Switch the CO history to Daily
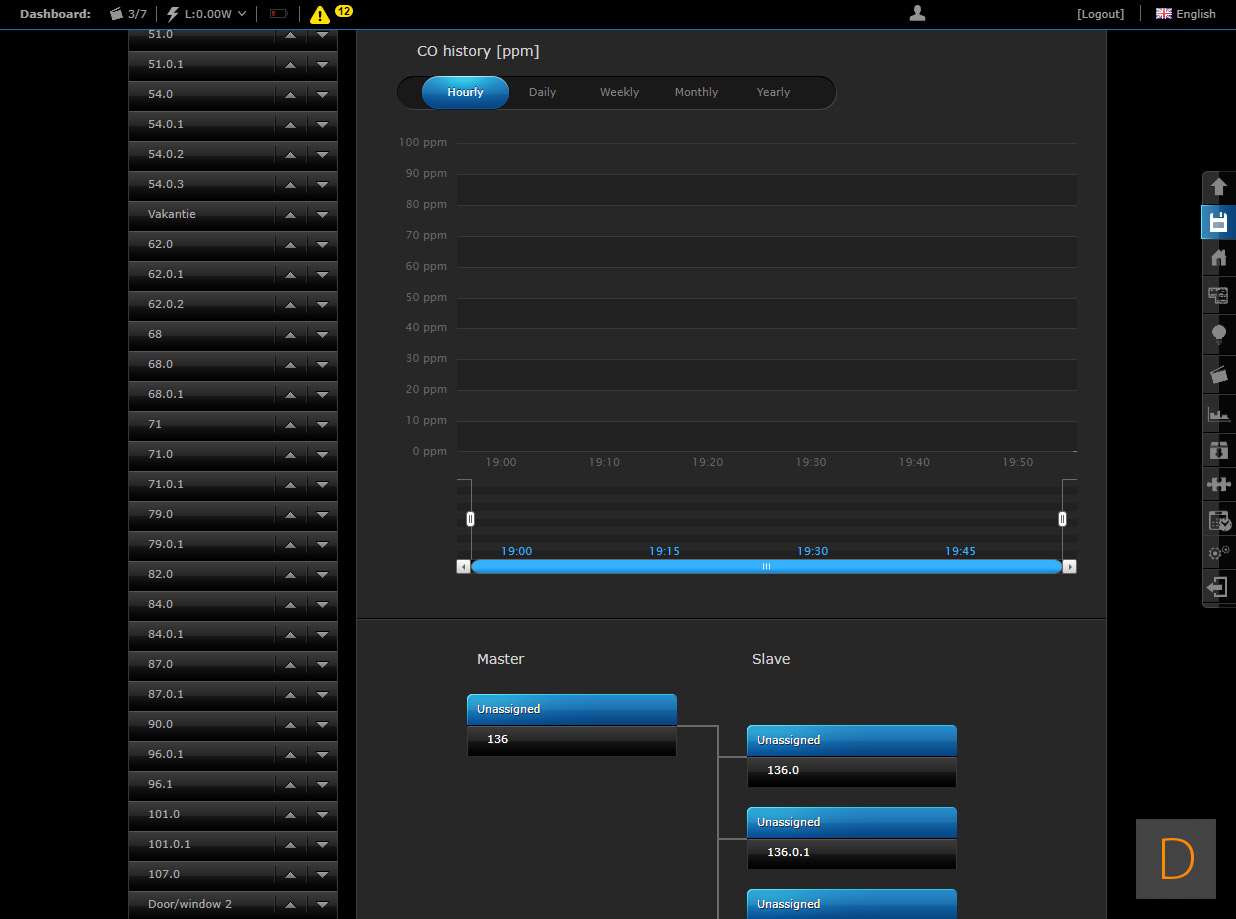The image size is (1236, 919). point(542,92)
